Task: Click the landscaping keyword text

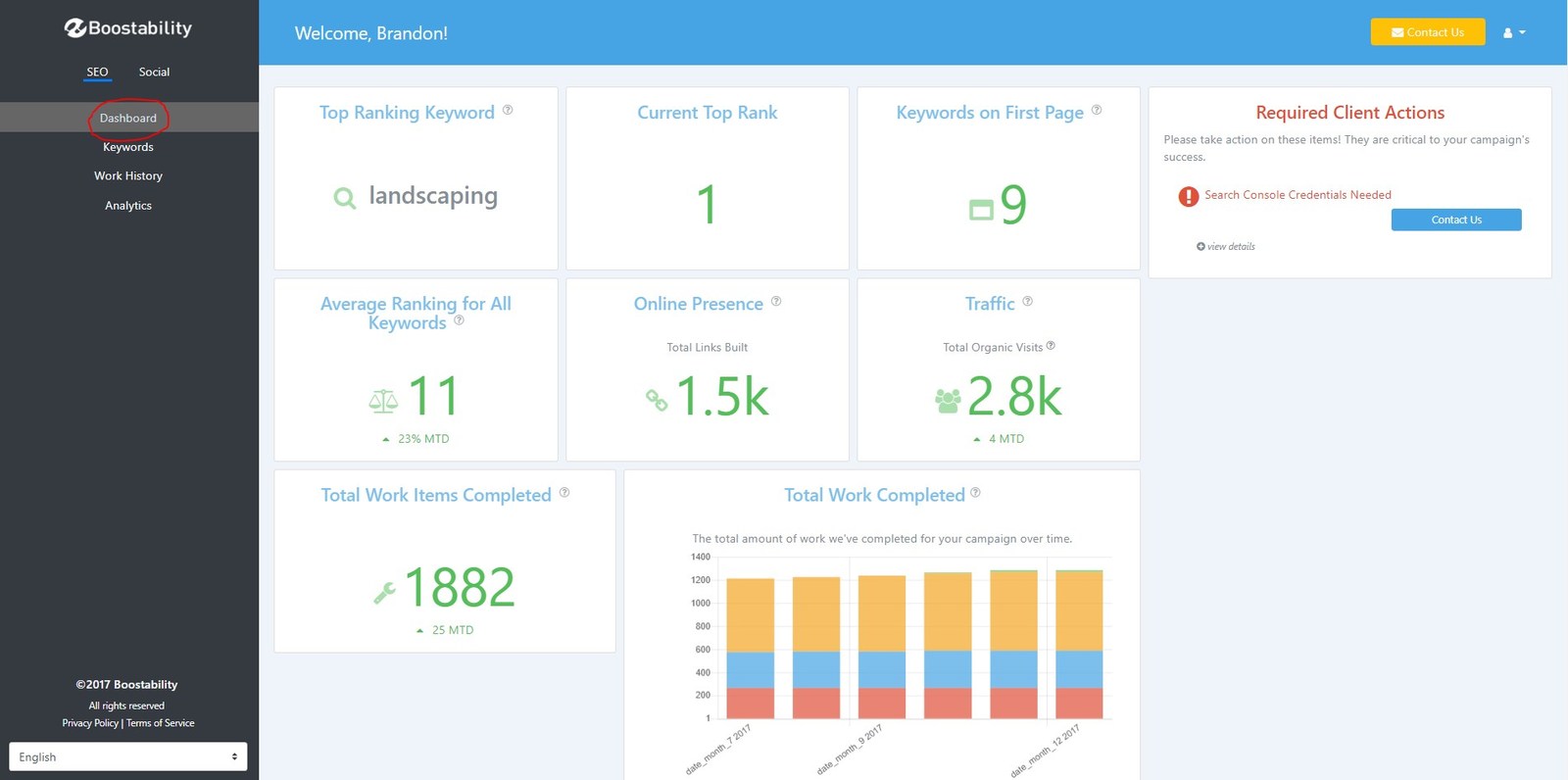Action: pos(433,196)
